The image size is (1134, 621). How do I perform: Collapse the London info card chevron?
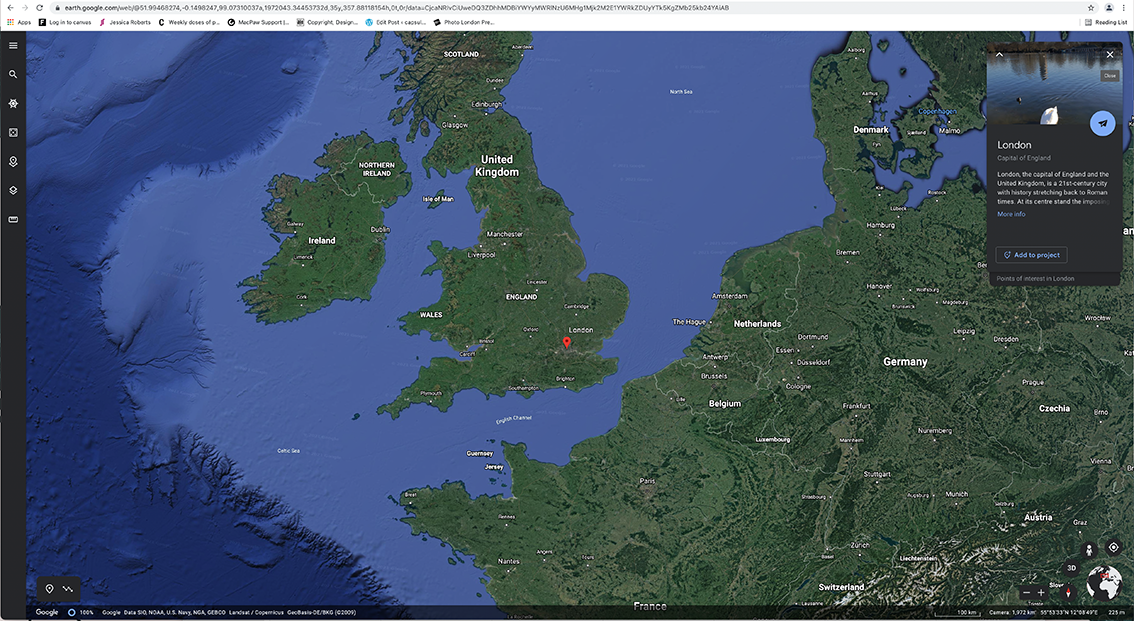click(x=999, y=55)
